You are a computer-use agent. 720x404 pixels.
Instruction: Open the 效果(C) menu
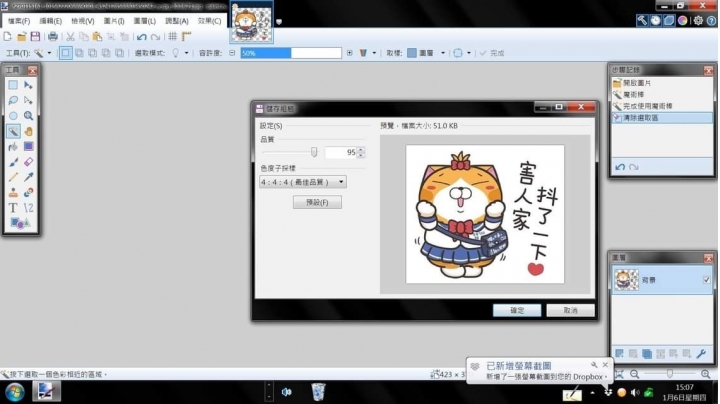(x=209, y=21)
